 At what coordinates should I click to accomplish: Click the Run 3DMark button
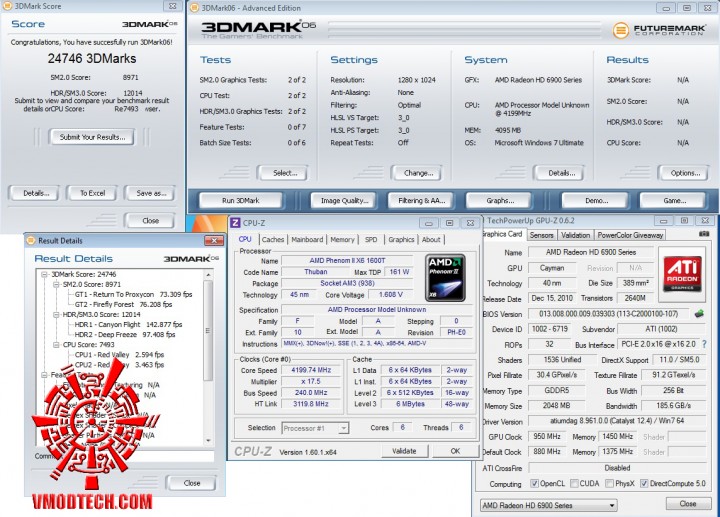point(241,201)
